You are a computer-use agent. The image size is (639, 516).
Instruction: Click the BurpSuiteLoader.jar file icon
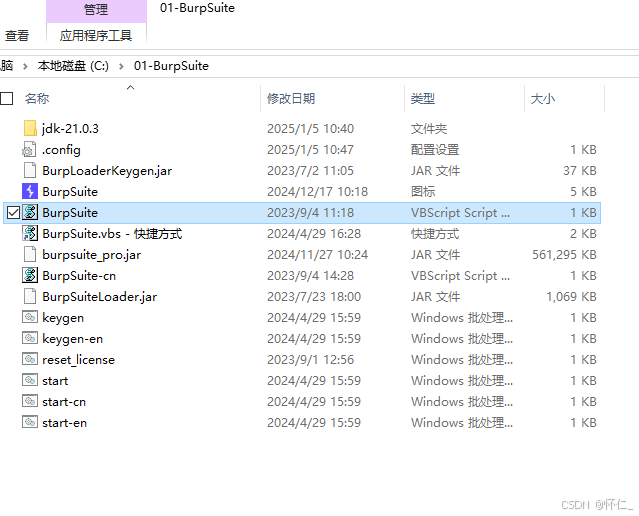[30, 296]
